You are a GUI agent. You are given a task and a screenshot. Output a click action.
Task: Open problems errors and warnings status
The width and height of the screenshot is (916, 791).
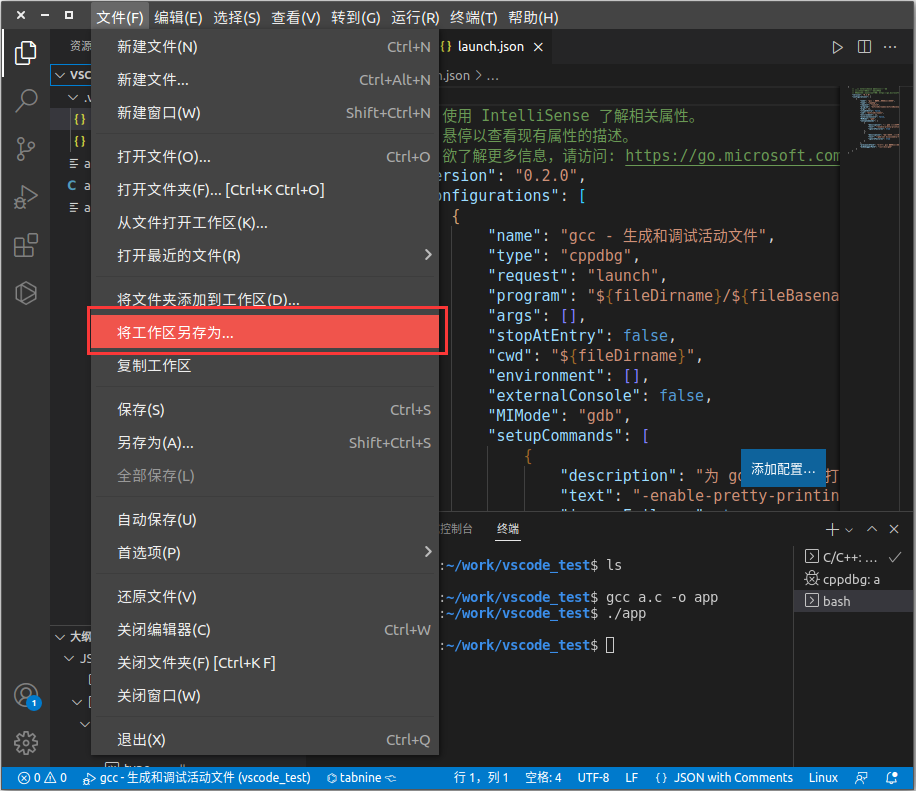42,778
